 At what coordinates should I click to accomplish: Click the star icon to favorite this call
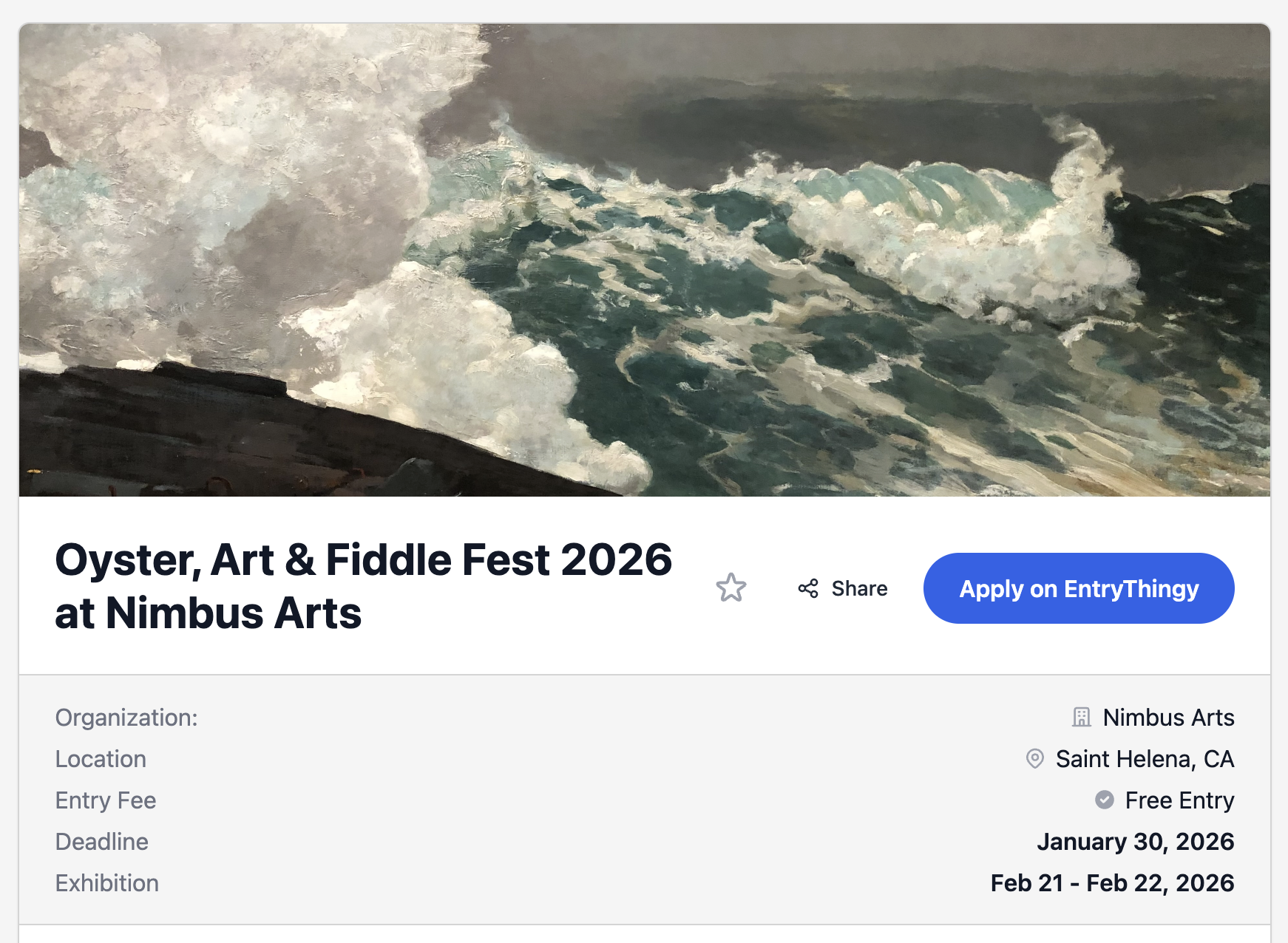pos(731,588)
